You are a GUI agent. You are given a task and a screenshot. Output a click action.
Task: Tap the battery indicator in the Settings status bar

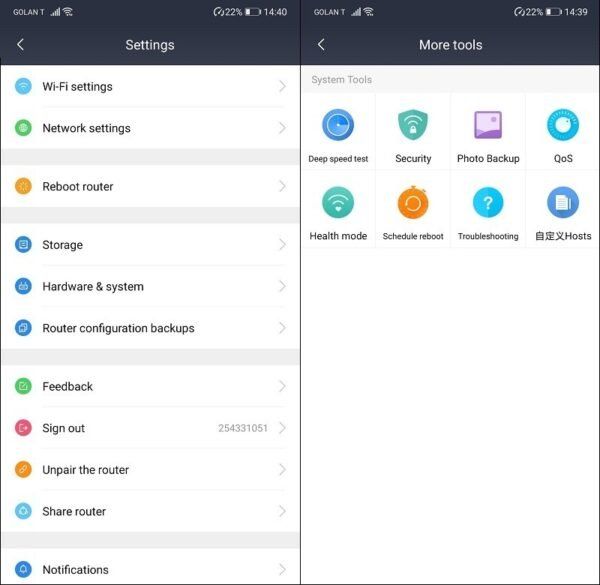pyautogui.click(x=253, y=12)
